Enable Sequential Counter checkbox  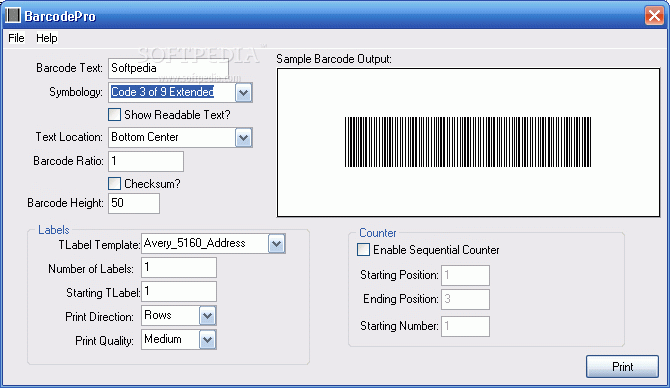click(364, 250)
